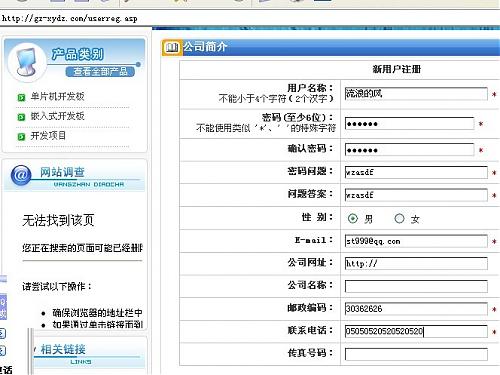This screenshot has width=500, height=375.
Task: Click green arrow icon next to 单片机开发板
Action: pyautogui.click(x=21, y=97)
